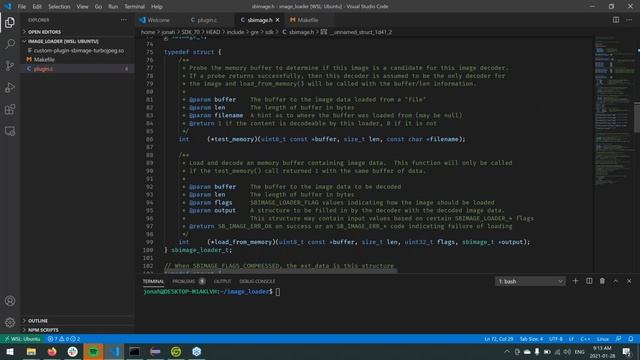Change Tab Size: 4 indentation setting
Screen dimensions: 640x360
point(531,339)
